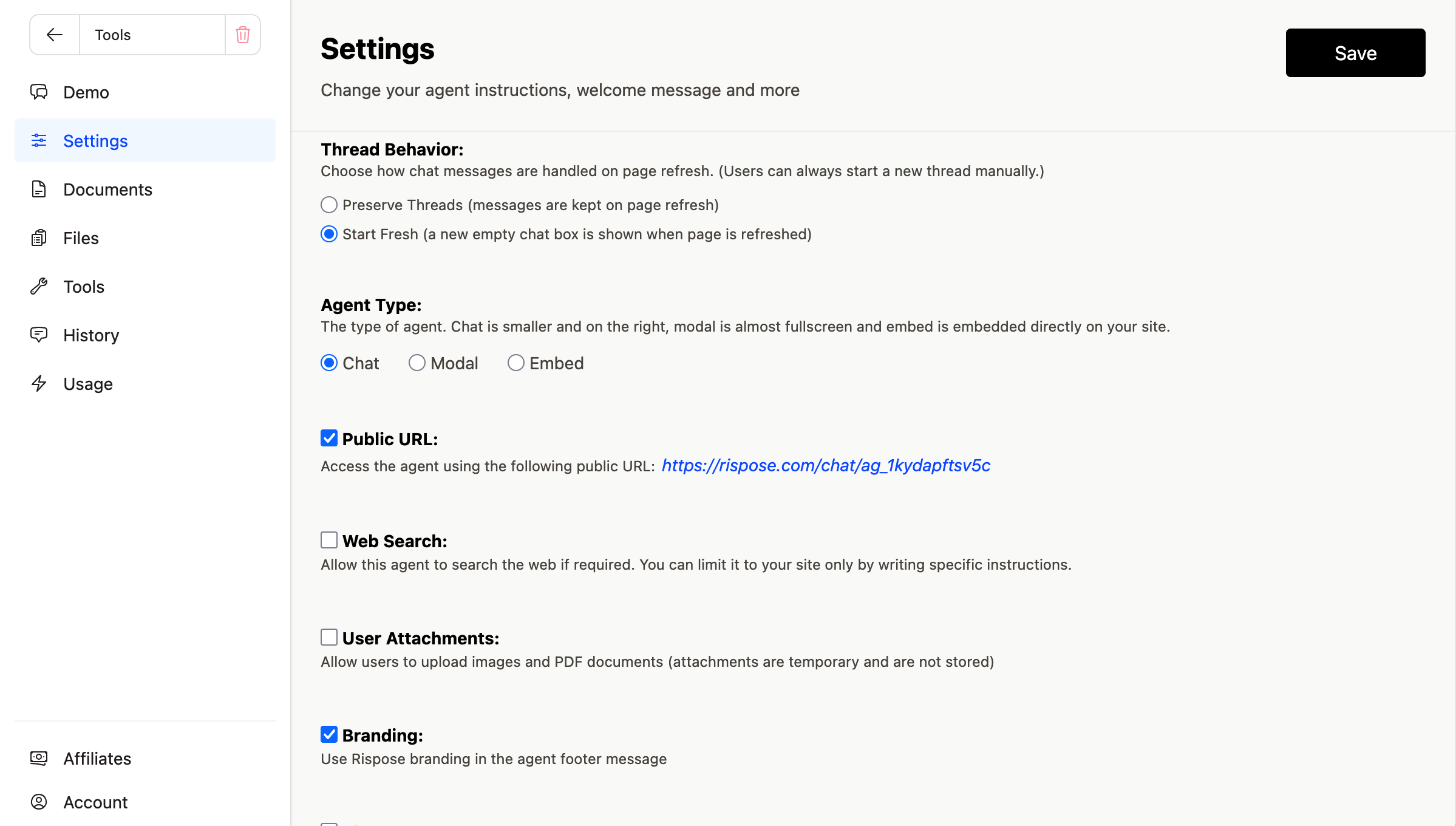The height and width of the screenshot is (826, 1456).
Task: Click the Files clipboard icon
Action: [39, 237]
